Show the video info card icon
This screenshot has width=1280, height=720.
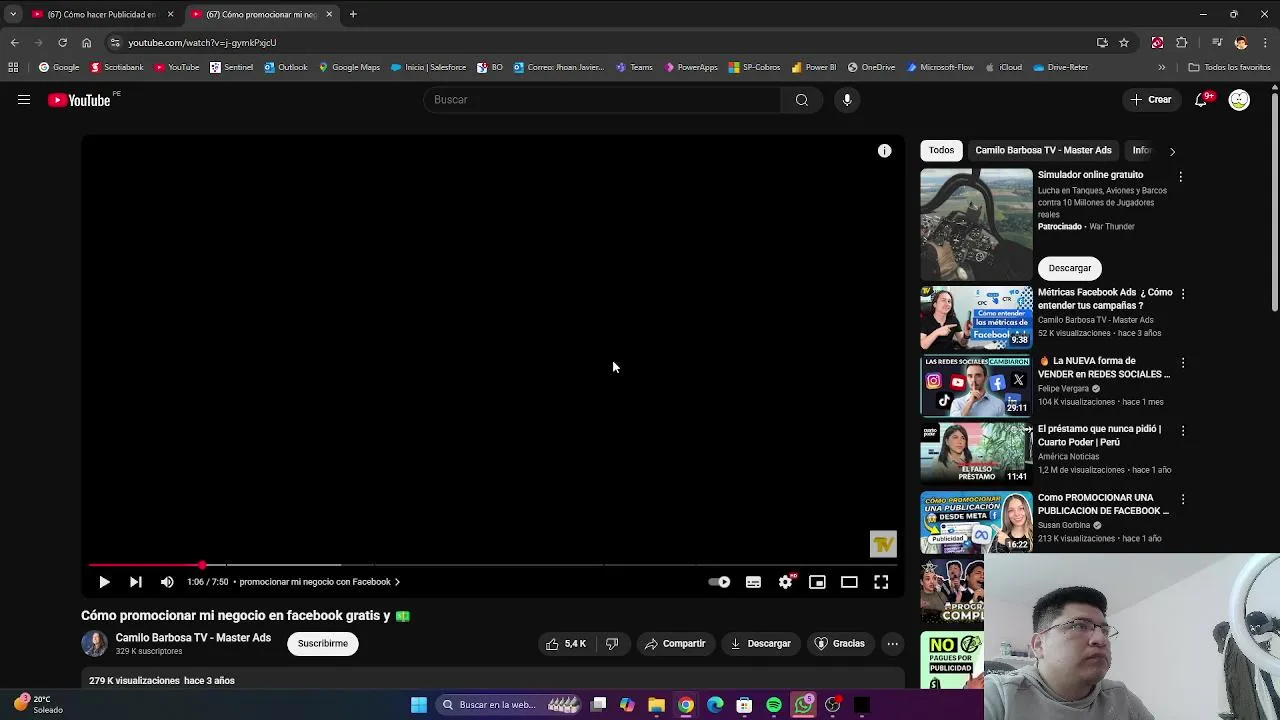tap(884, 151)
